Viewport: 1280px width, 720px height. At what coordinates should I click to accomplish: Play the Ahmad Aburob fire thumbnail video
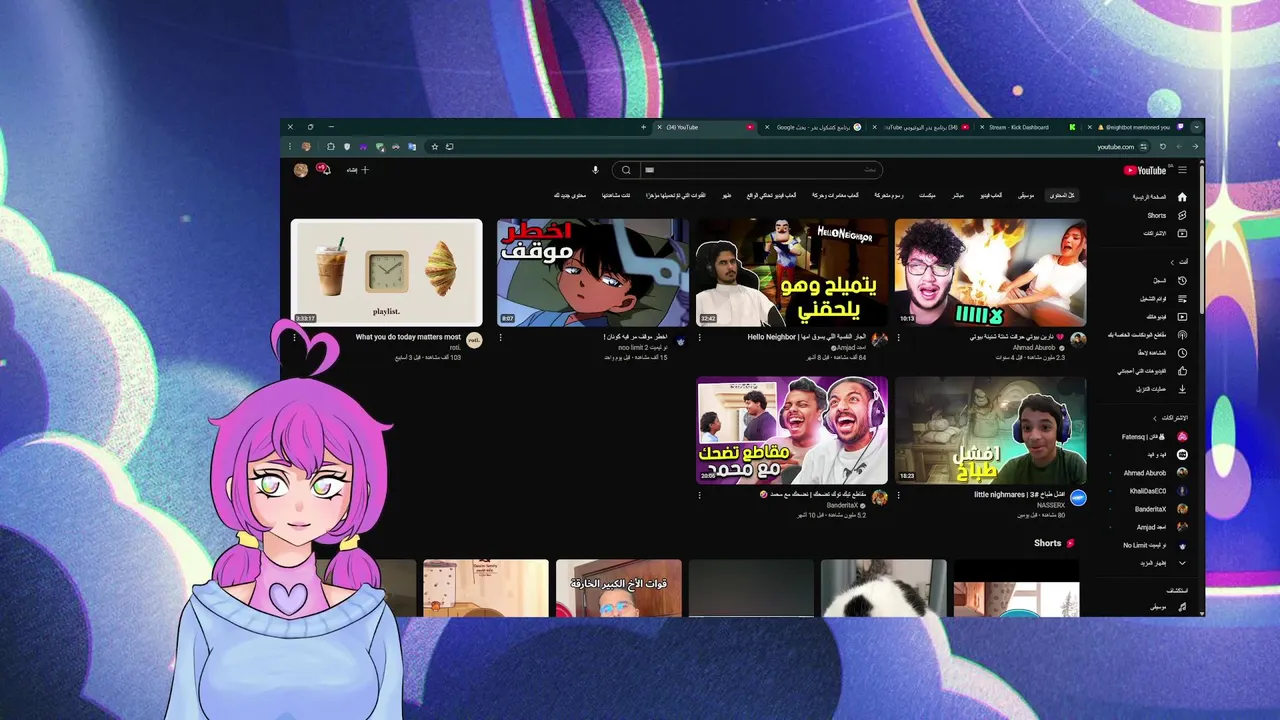click(990, 273)
